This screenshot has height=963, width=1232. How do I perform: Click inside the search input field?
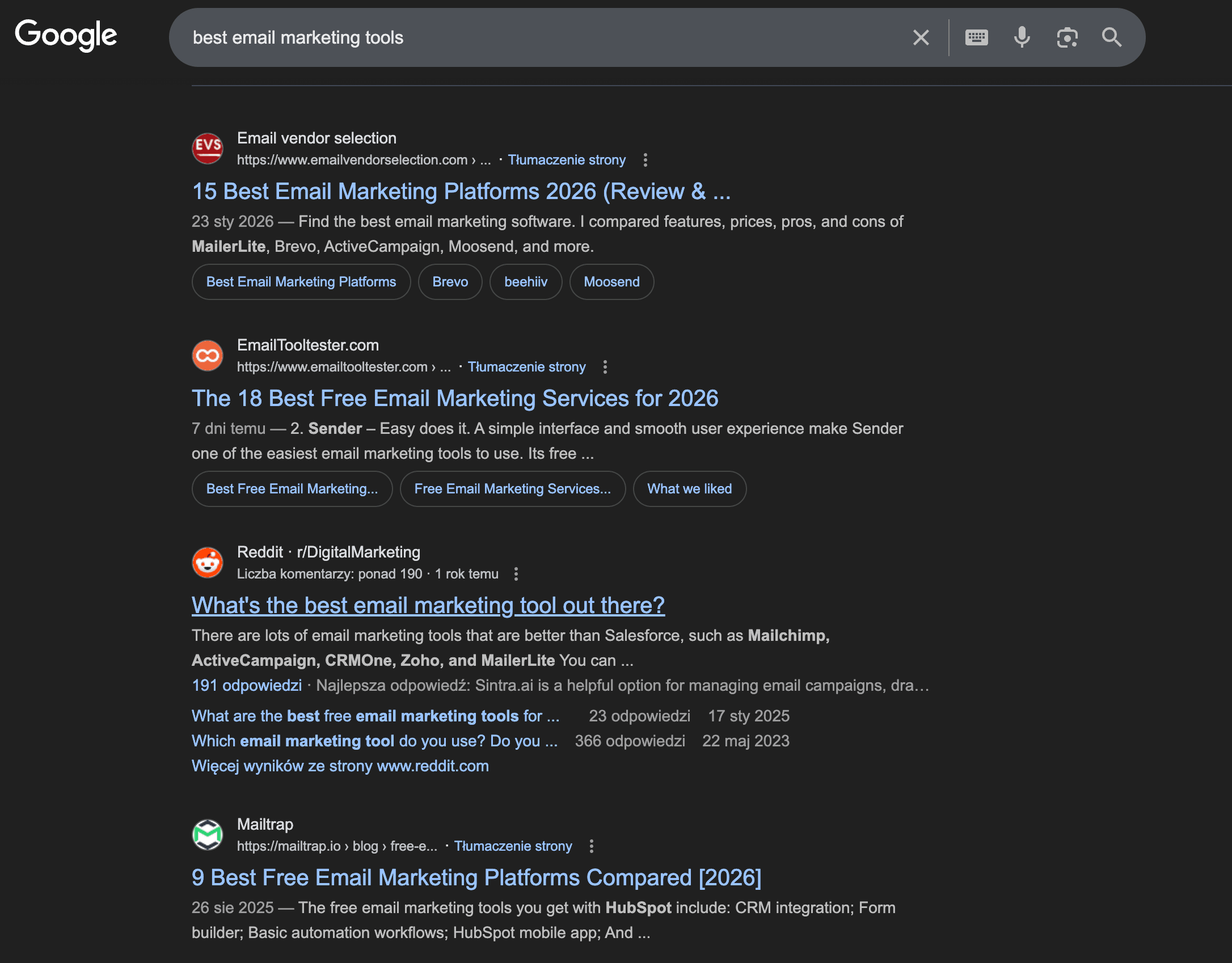click(510, 37)
